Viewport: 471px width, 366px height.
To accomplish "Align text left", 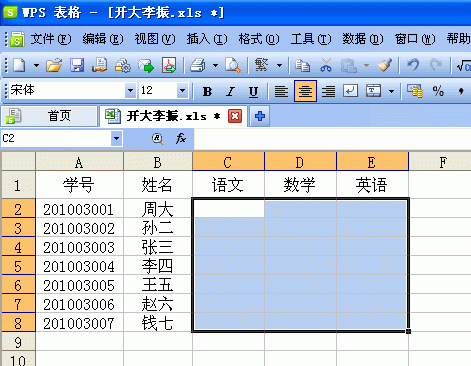I will pyautogui.click(x=281, y=91).
